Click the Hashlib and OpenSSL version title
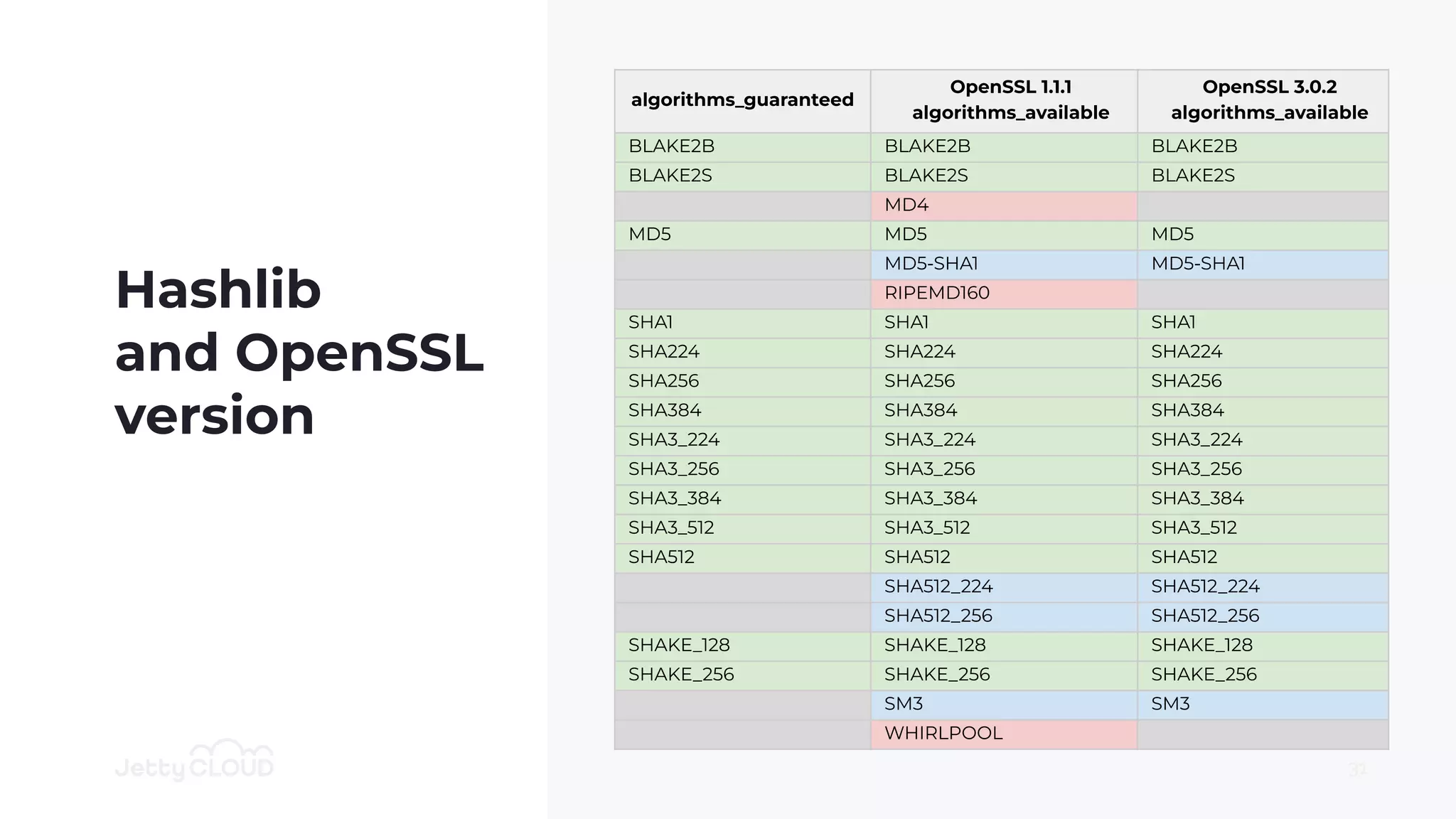 point(299,353)
